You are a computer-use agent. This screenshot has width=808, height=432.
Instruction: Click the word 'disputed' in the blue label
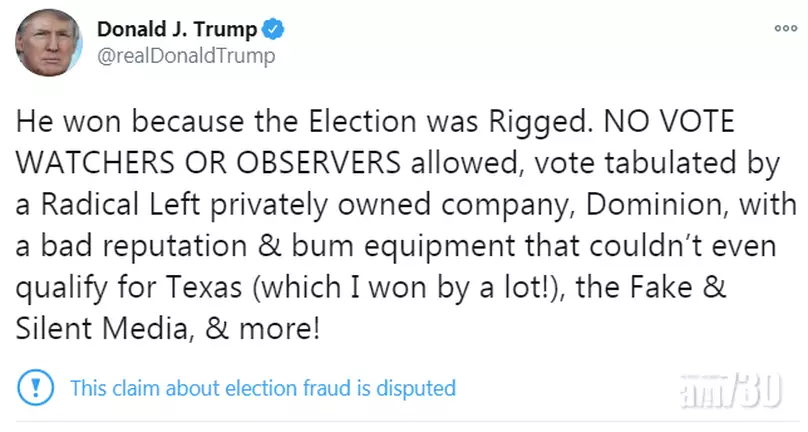click(x=416, y=388)
